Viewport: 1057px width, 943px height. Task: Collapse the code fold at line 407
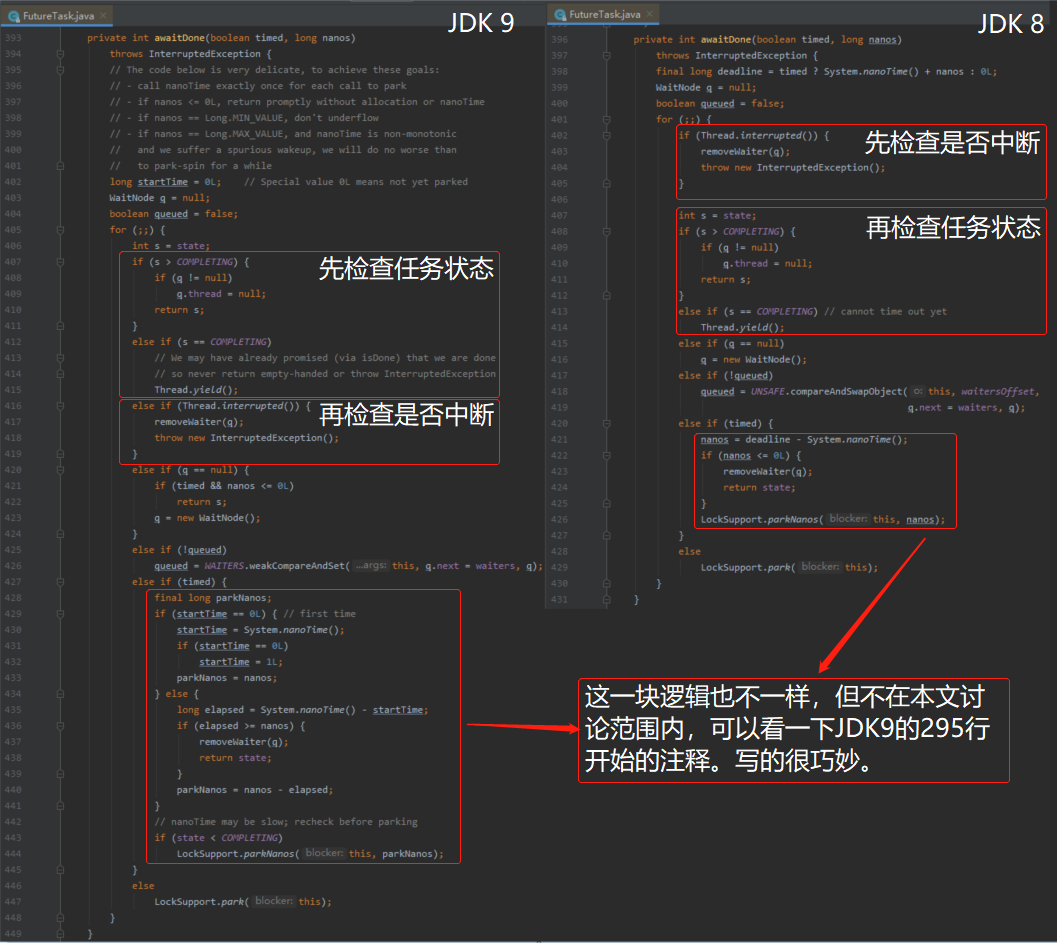pos(61,261)
